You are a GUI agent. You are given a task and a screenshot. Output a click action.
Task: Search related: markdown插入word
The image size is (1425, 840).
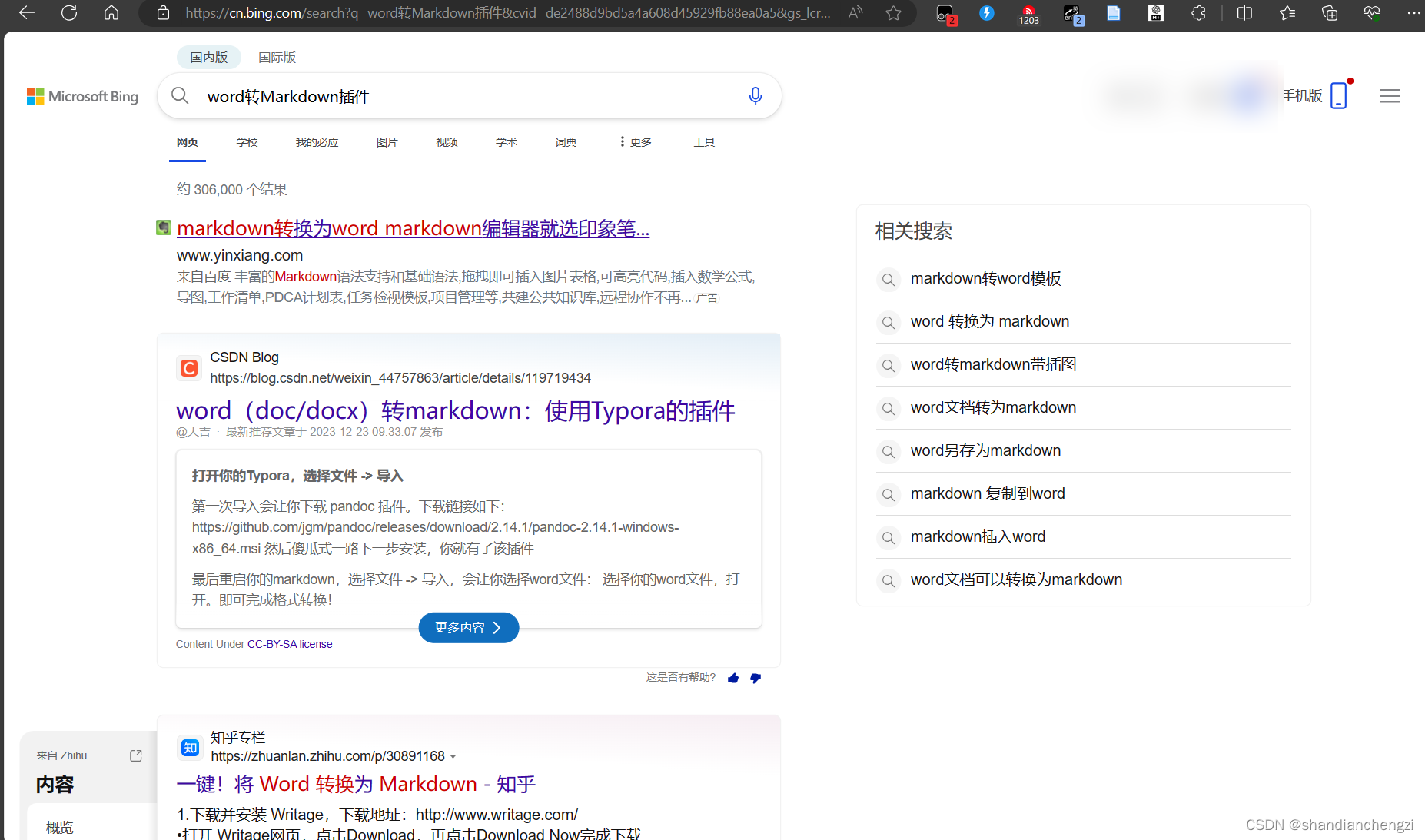click(978, 536)
